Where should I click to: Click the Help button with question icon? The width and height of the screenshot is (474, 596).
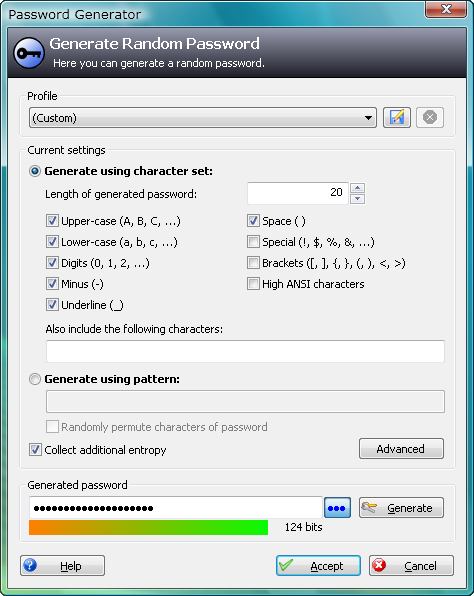62,566
